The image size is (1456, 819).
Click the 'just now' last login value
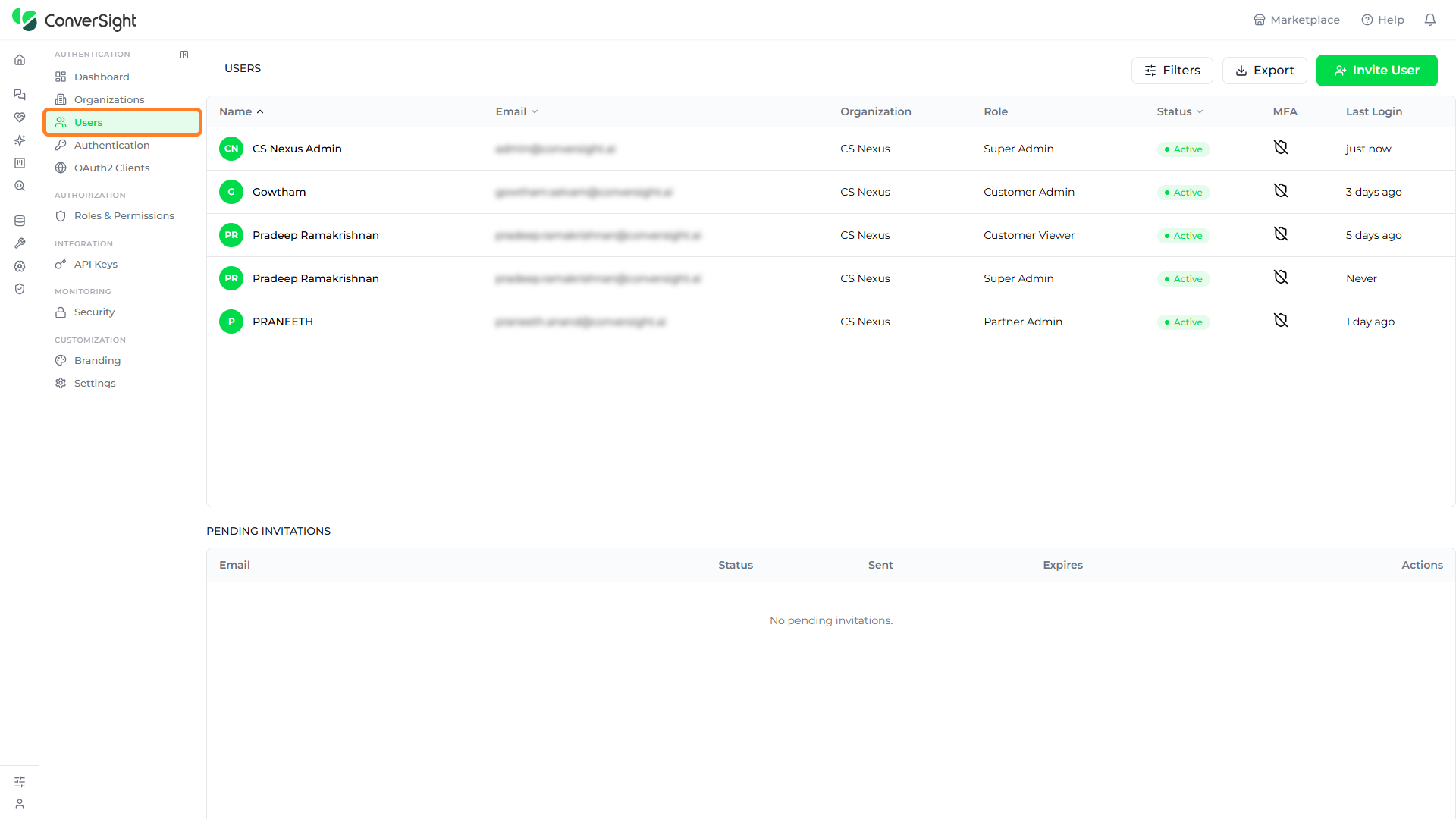pos(1369,149)
